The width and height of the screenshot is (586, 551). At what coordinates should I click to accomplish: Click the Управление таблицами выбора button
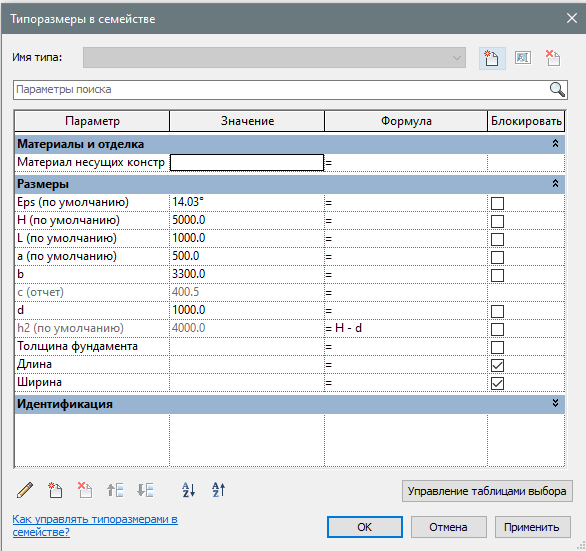coord(487,491)
